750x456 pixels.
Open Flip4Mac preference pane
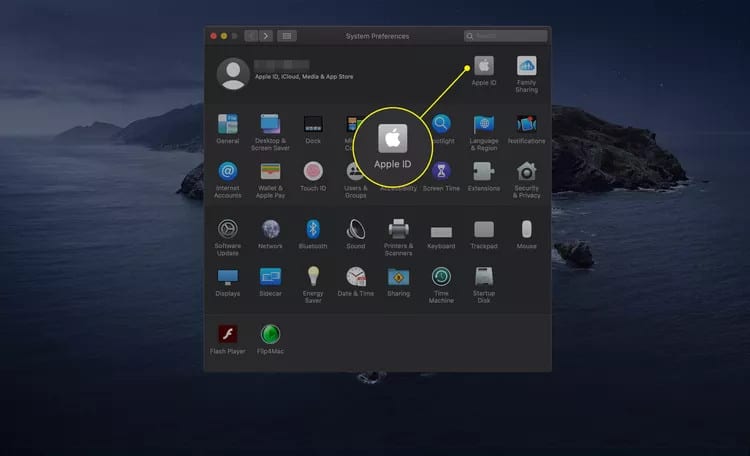[x=270, y=334]
